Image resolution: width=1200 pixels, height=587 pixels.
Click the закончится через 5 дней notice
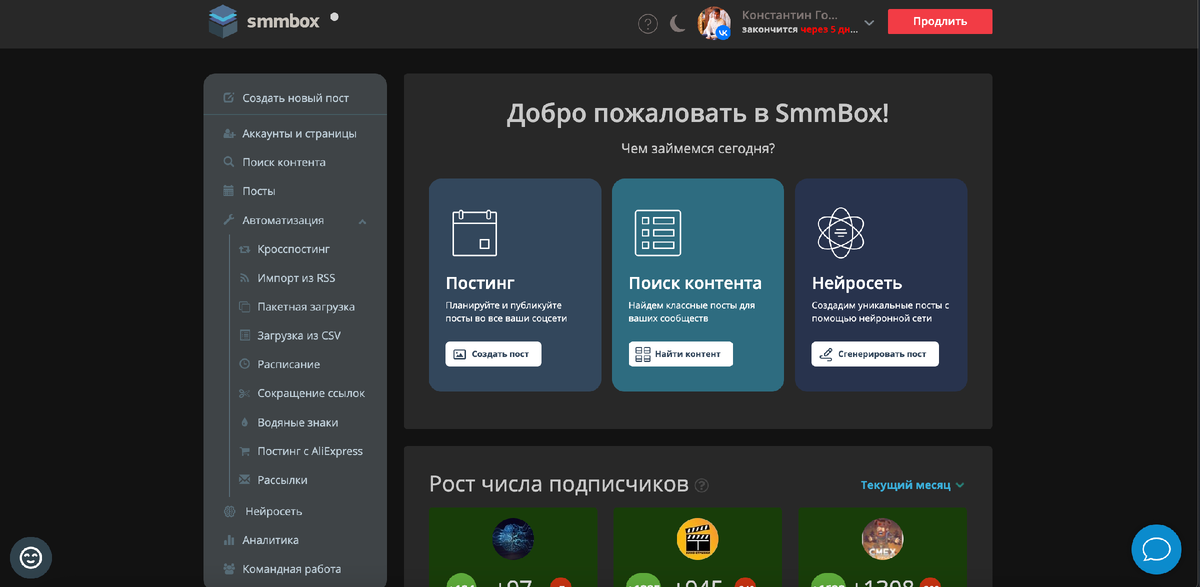798,30
